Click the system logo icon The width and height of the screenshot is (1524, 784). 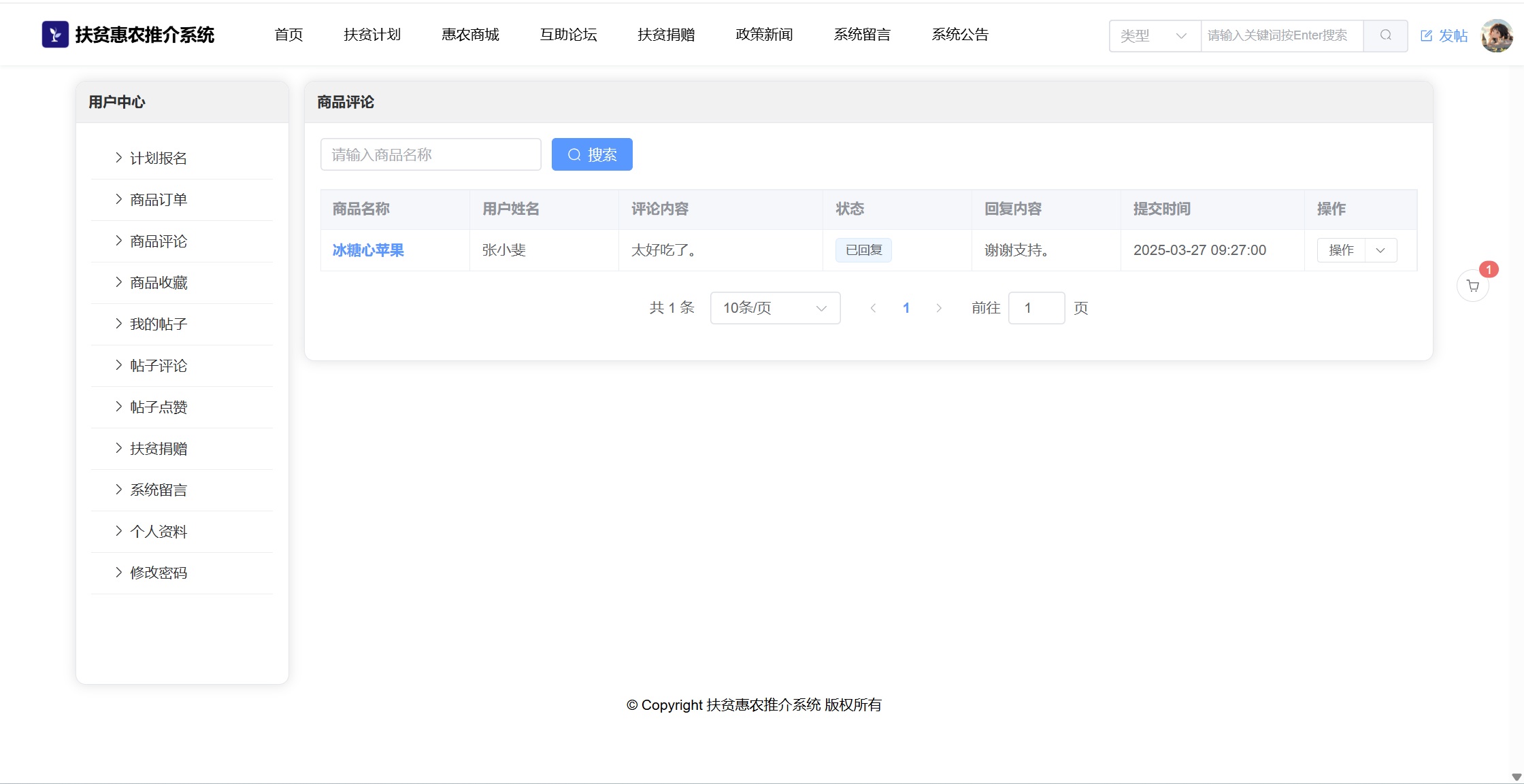pos(55,35)
